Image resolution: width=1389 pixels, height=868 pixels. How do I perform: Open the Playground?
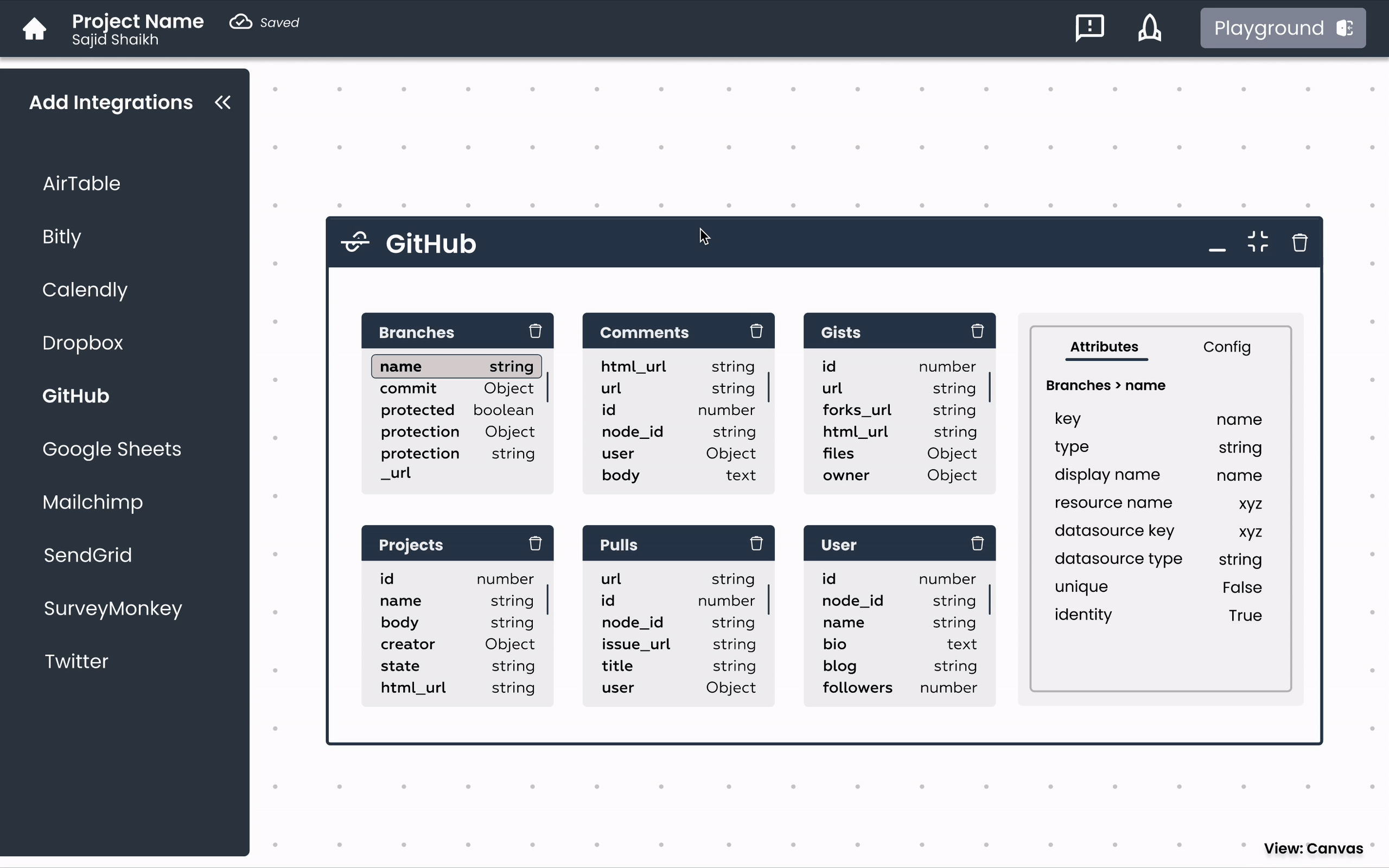[x=1282, y=28]
